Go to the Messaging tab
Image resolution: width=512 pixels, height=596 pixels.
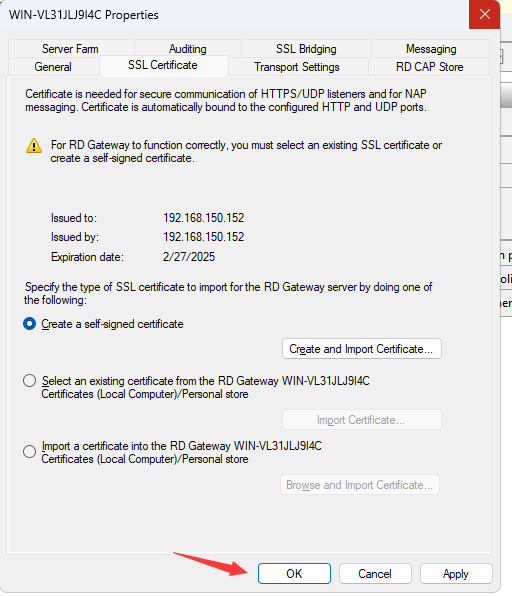[x=431, y=49]
